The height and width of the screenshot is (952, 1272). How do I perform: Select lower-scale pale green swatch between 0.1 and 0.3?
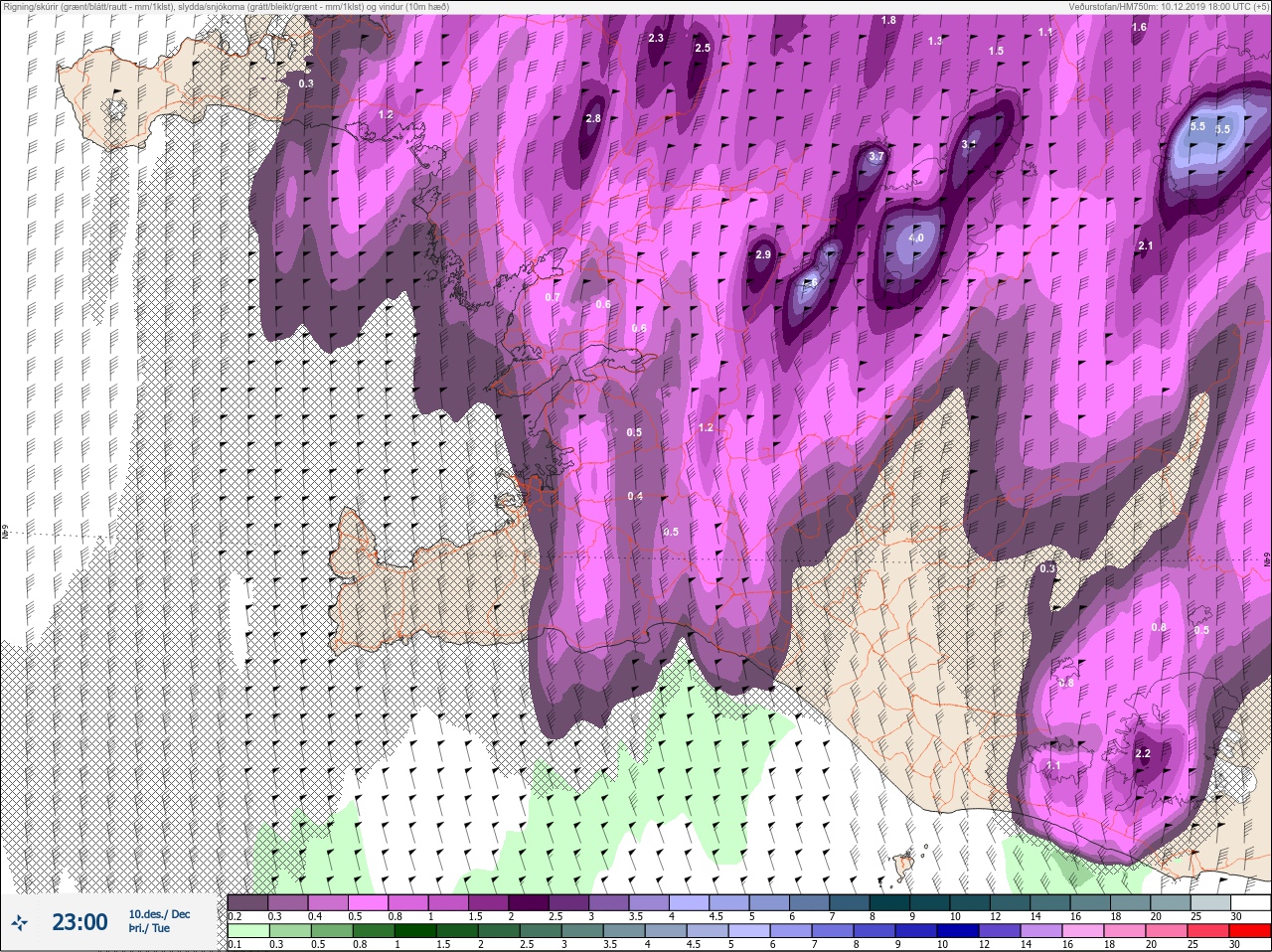point(247,931)
